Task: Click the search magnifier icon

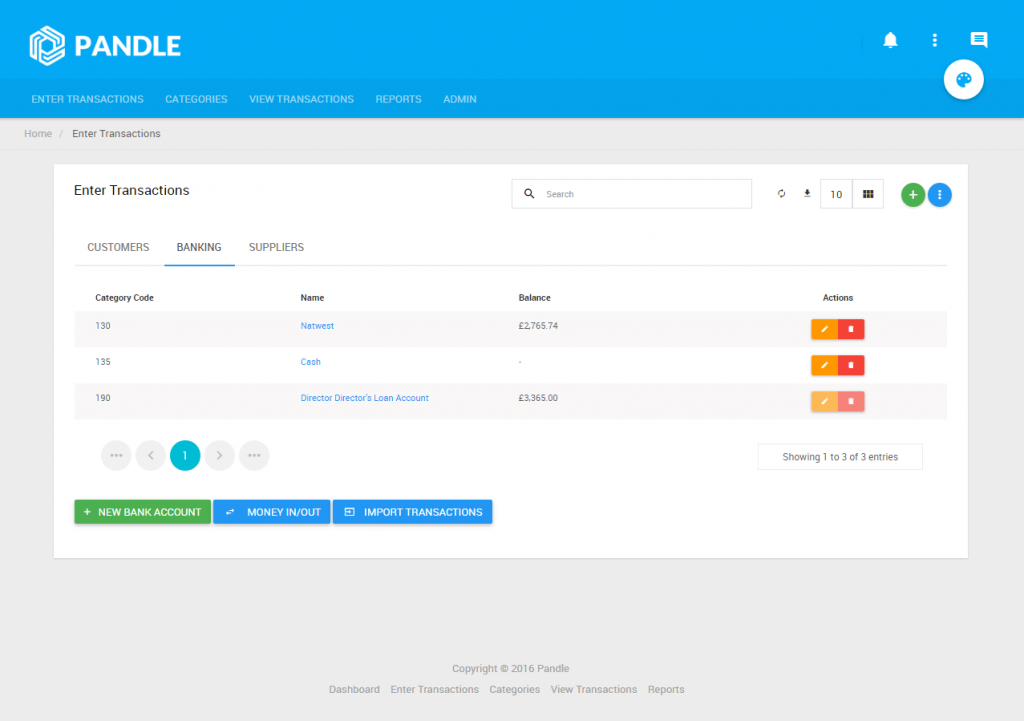Action: (x=529, y=194)
